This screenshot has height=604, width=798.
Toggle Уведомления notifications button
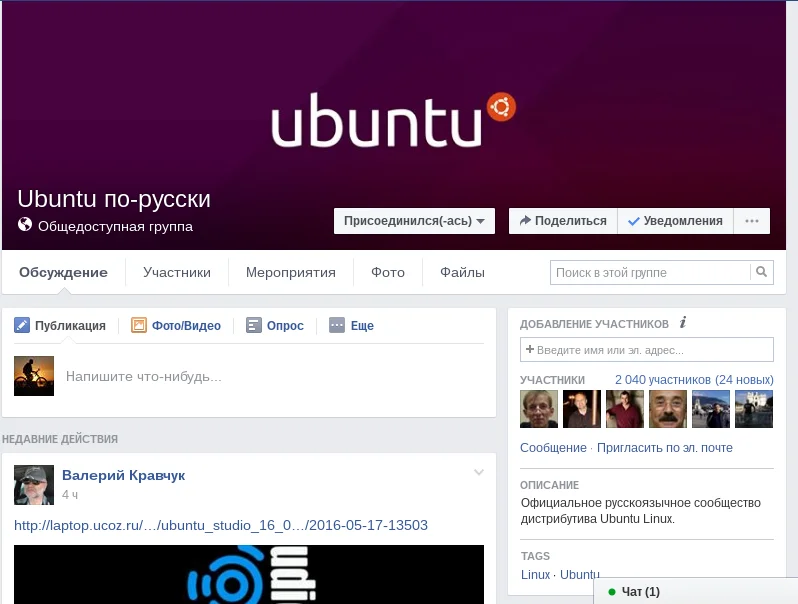pyautogui.click(x=675, y=221)
